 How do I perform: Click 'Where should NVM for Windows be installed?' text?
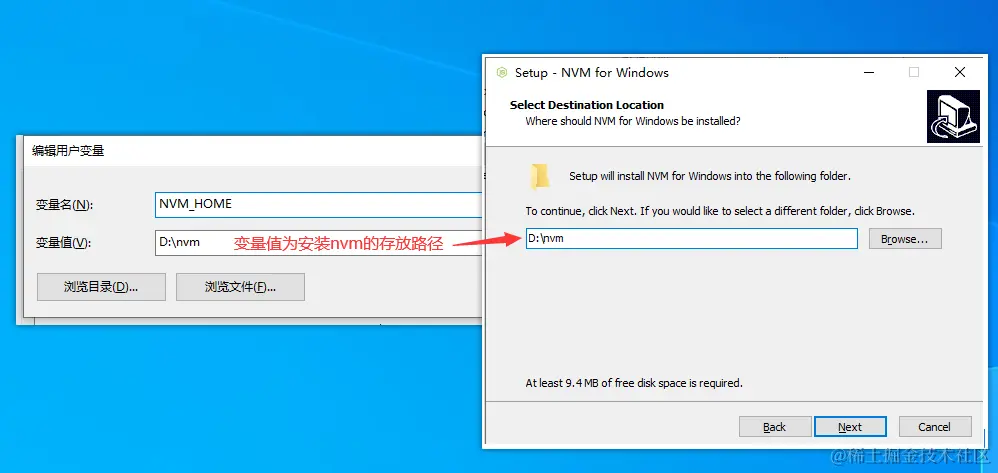pyautogui.click(x=633, y=120)
